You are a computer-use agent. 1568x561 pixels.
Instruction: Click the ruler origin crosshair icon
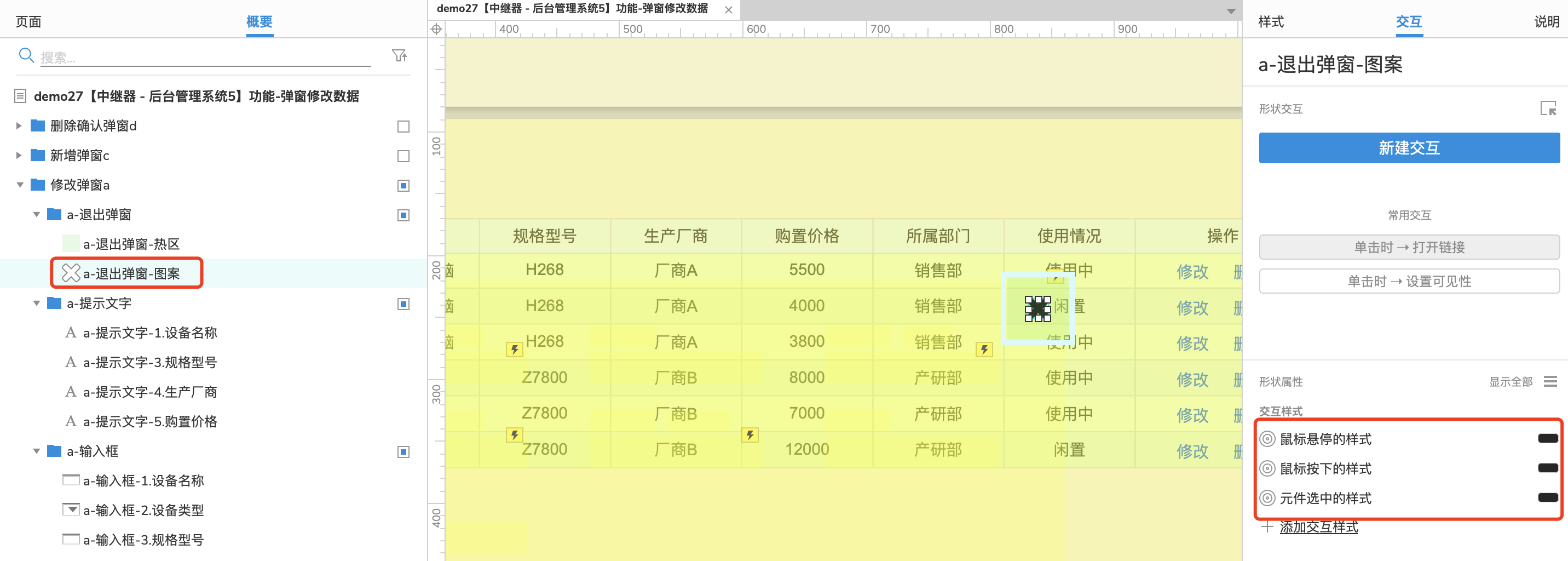pos(436,29)
